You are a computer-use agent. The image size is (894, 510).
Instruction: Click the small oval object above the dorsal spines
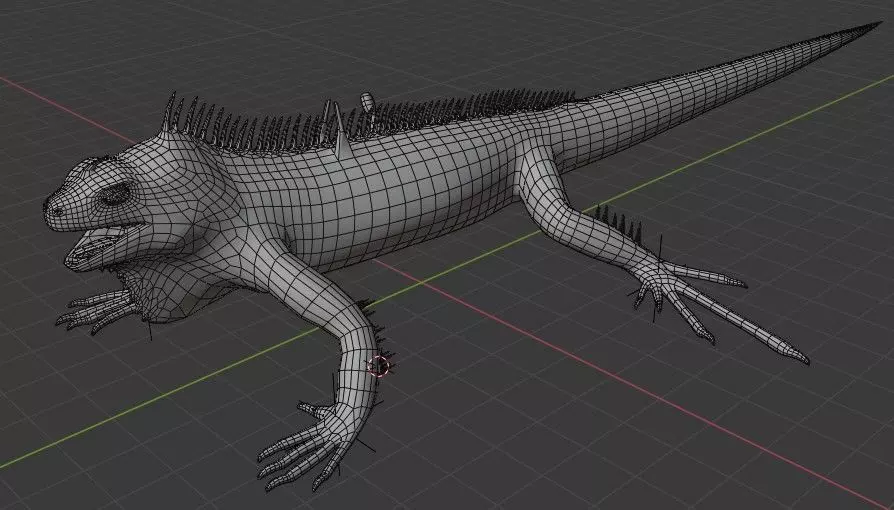coord(367,102)
